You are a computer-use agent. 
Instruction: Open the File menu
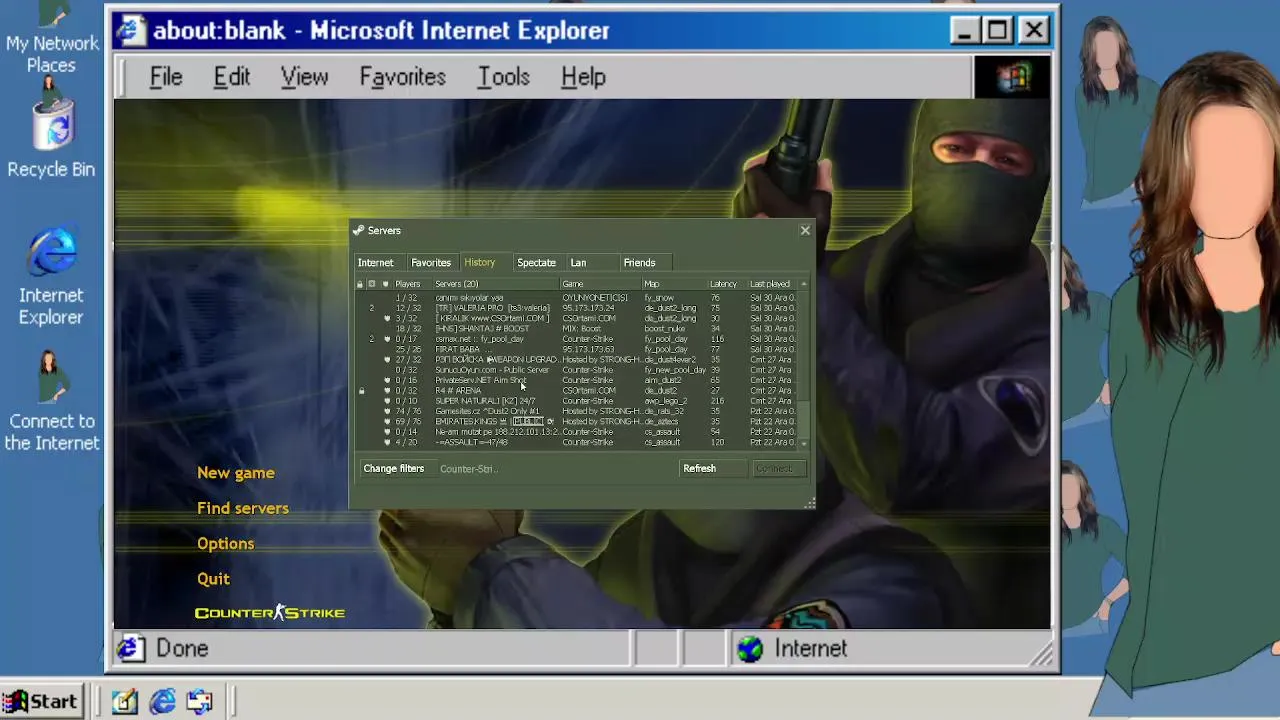coord(166,77)
